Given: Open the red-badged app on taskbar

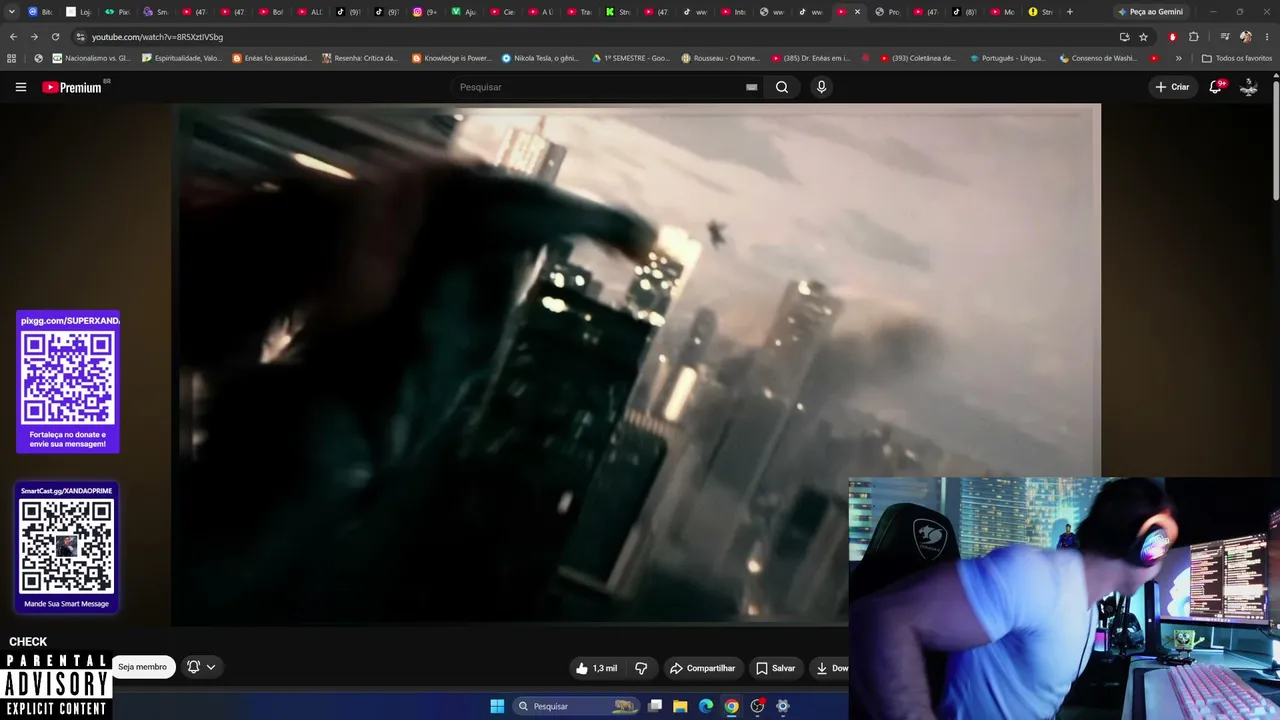Looking at the screenshot, I should (x=757, y=706).
